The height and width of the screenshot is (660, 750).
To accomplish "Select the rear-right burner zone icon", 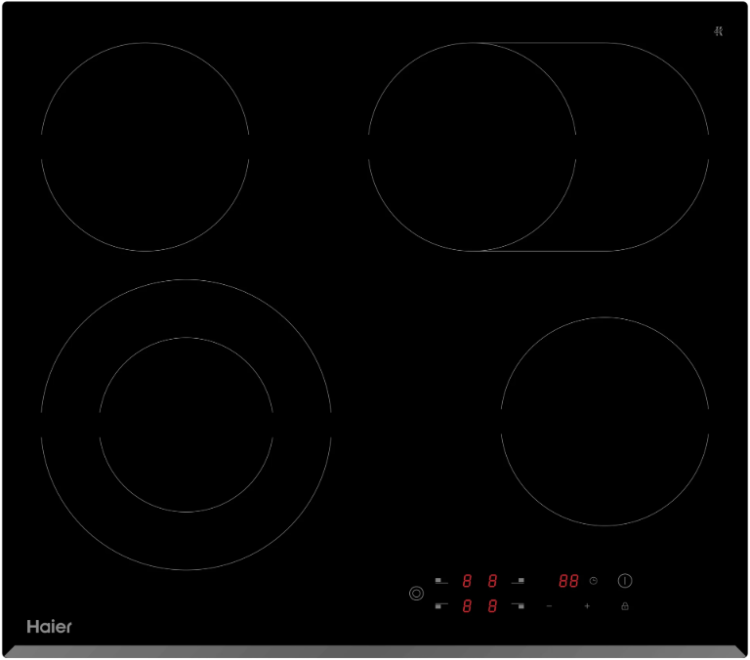I will 518,580.
